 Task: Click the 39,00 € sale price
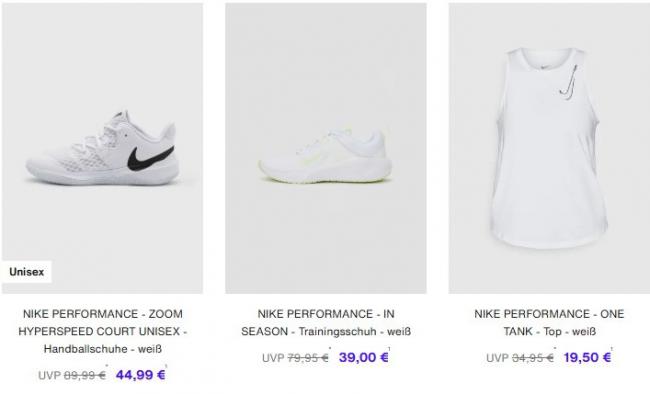364,358
